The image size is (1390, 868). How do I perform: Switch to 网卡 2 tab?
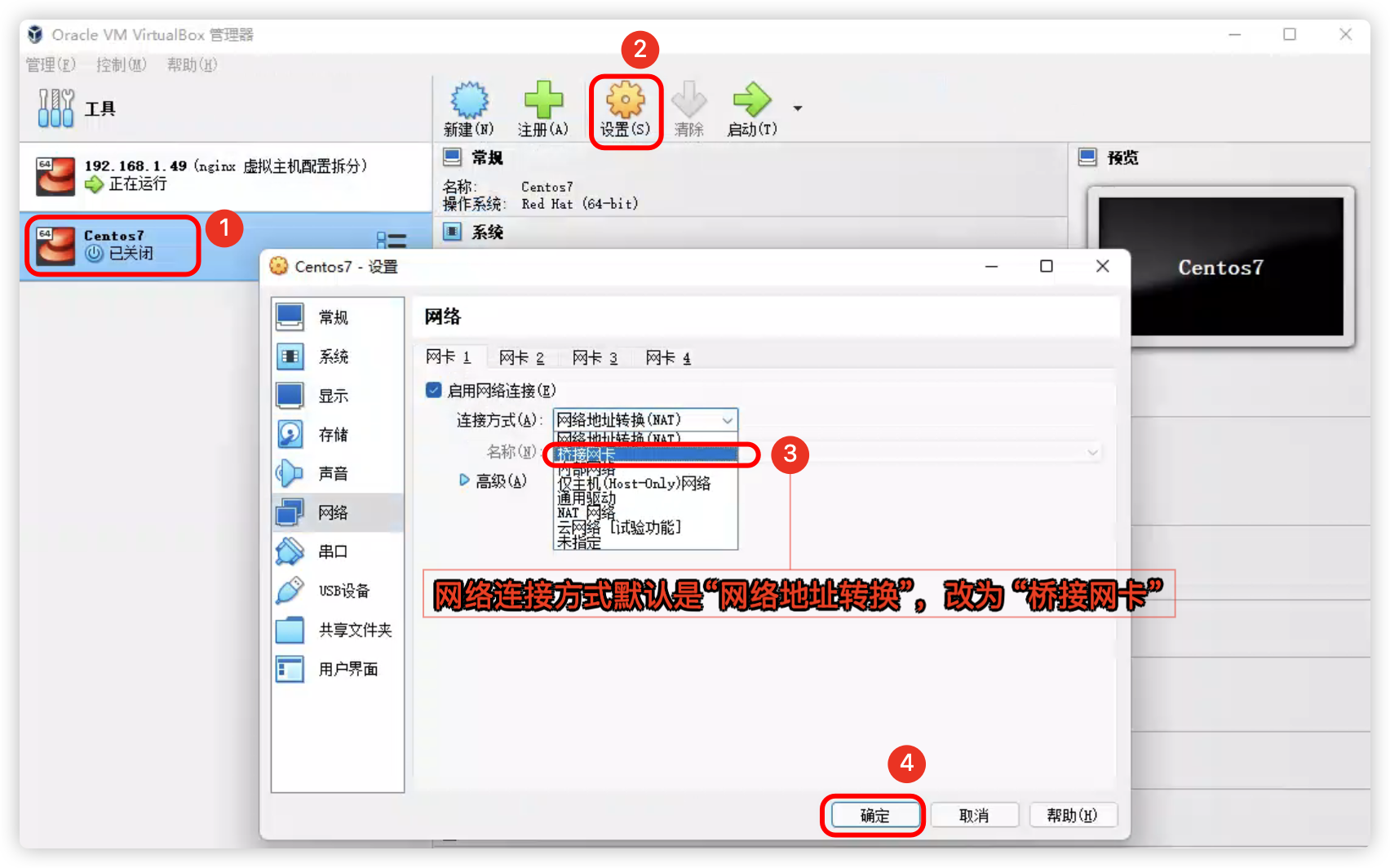pos(521,357)
